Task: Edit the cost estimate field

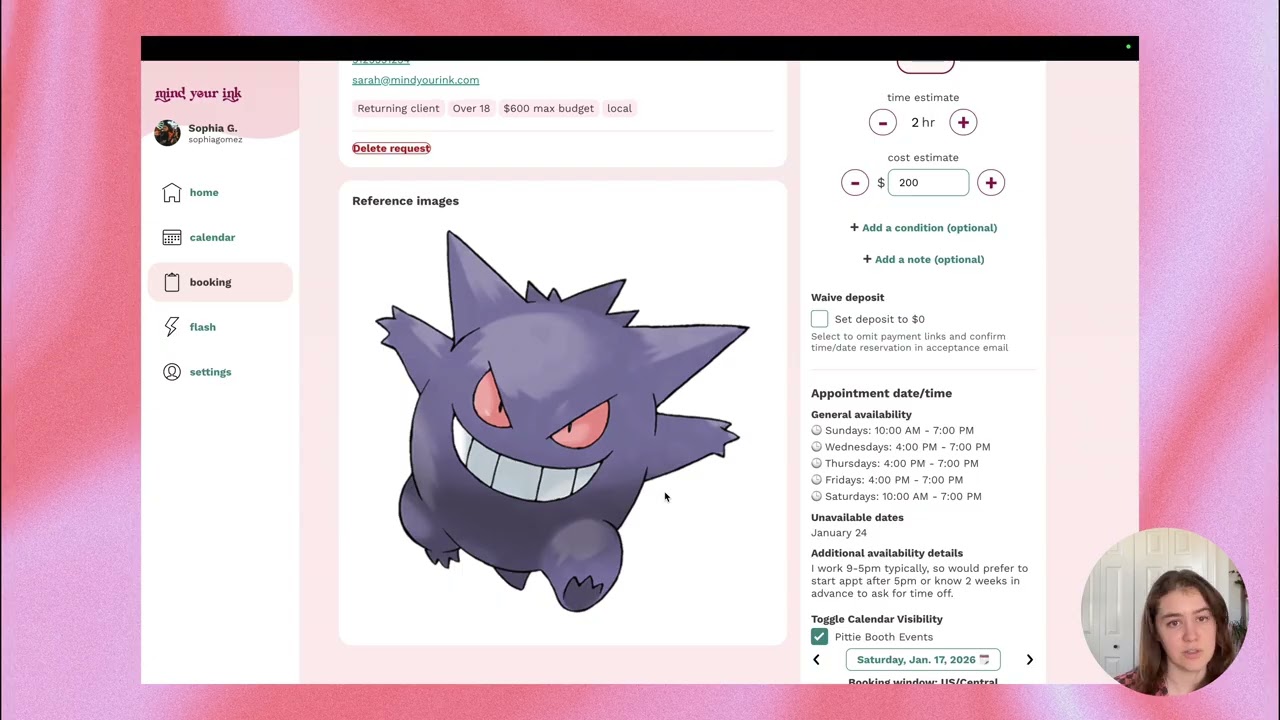Action: tap(928, 182)
